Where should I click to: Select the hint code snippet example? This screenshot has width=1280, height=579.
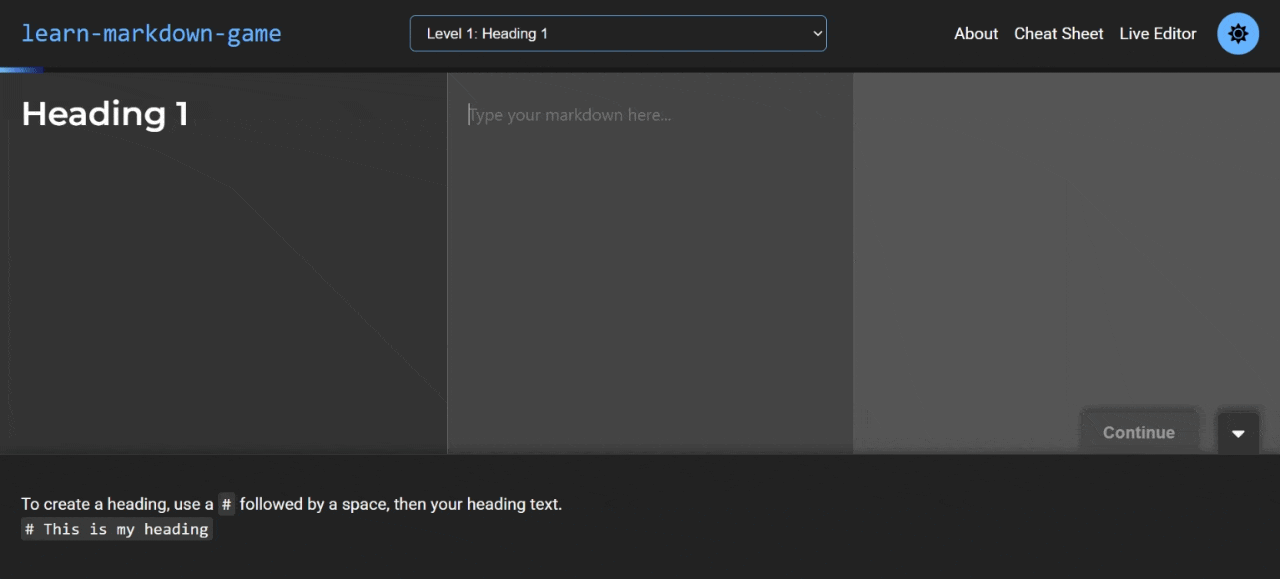[x=116, y=529]
